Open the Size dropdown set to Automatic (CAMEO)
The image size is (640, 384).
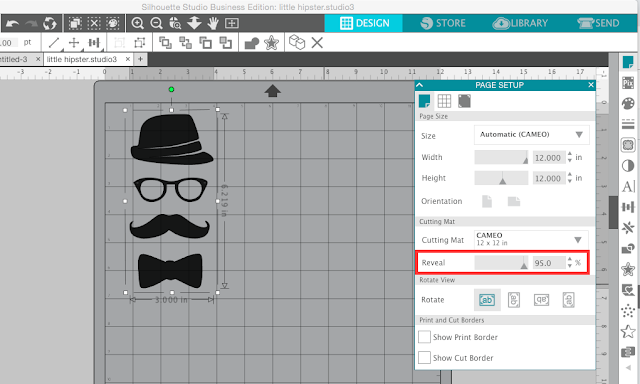point(531,135)
